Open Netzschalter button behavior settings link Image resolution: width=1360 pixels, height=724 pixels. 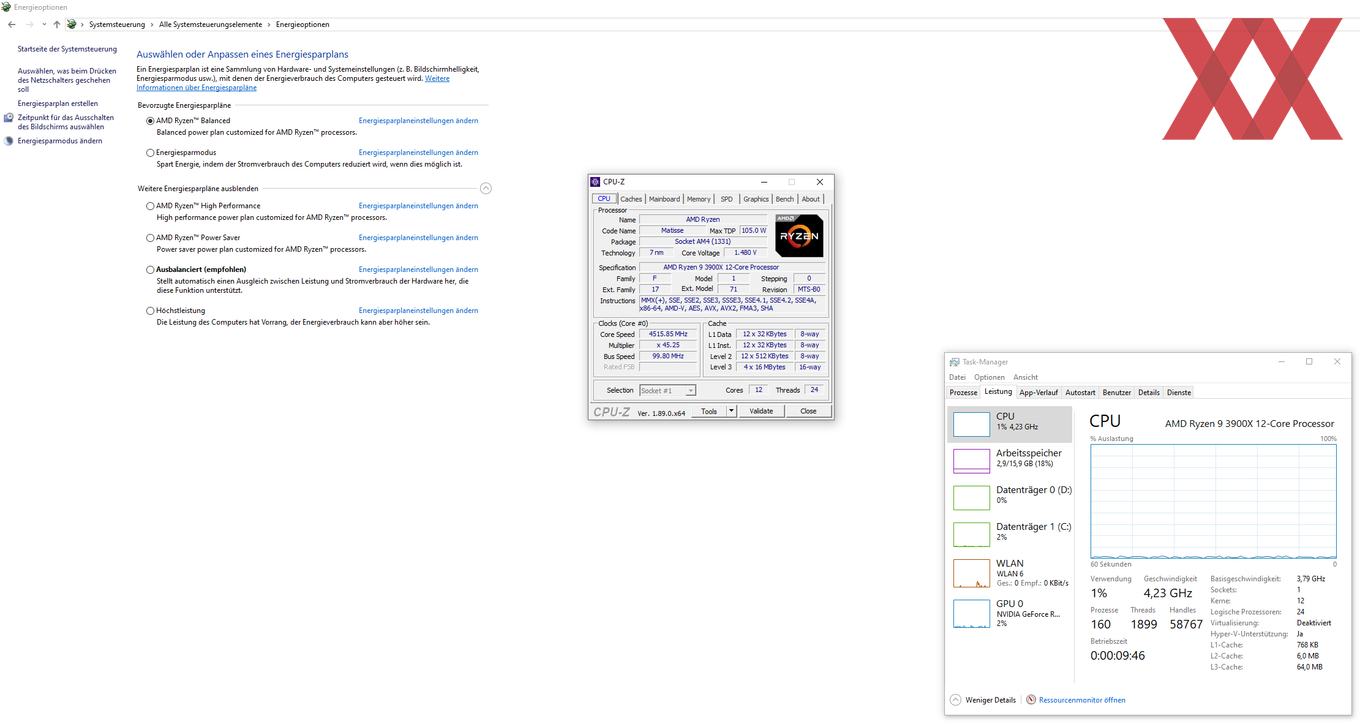pos(67,80)
